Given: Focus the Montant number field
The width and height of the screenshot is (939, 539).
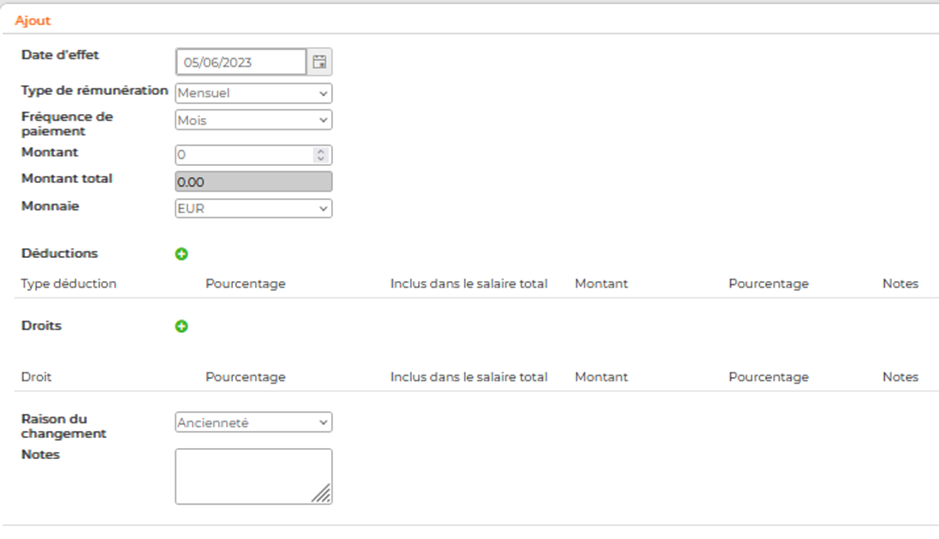Looking at the screenshot, I should pyautogui.click(x=244, y=155).
